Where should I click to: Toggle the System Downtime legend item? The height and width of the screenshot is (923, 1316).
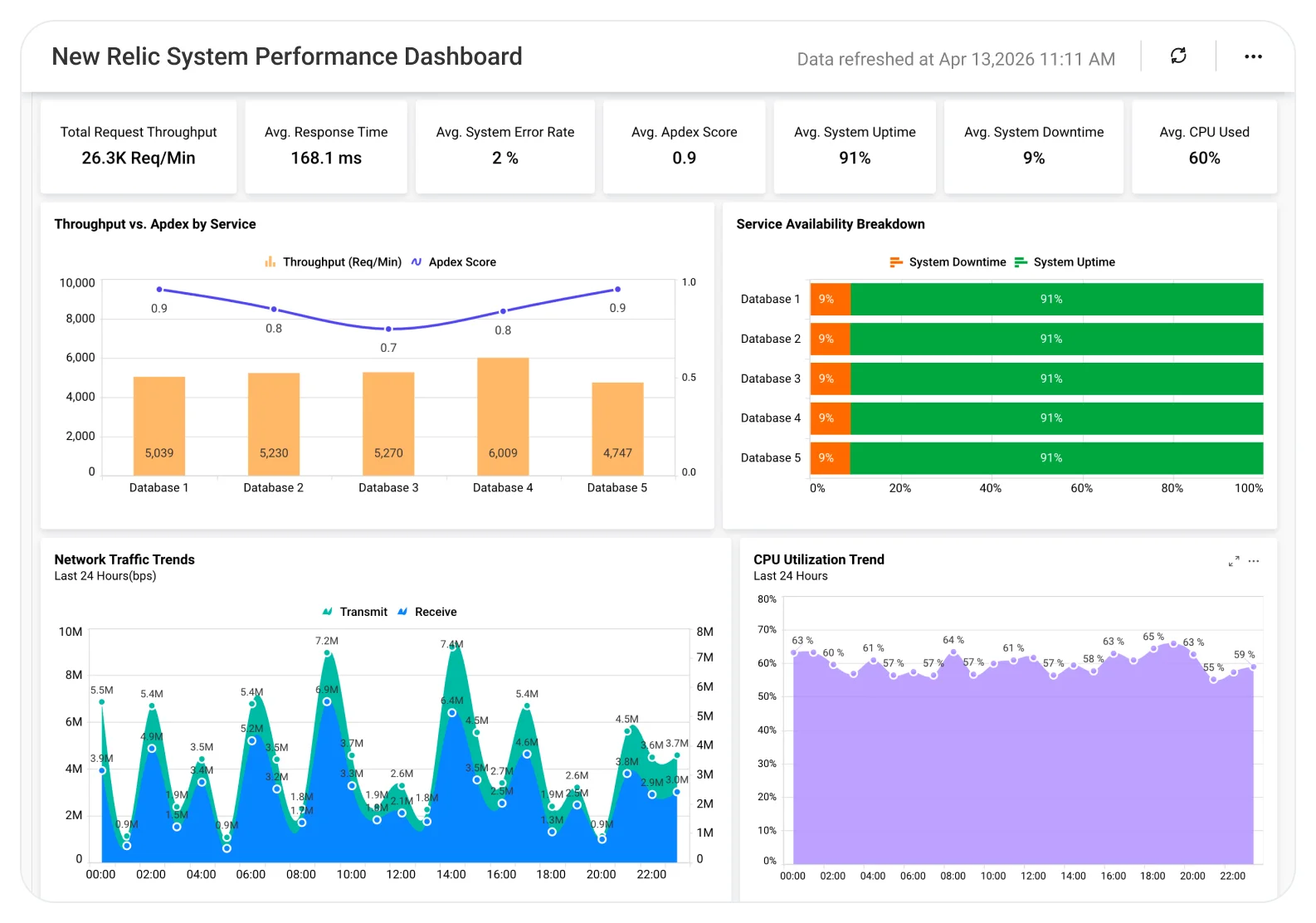pos(948,262)
